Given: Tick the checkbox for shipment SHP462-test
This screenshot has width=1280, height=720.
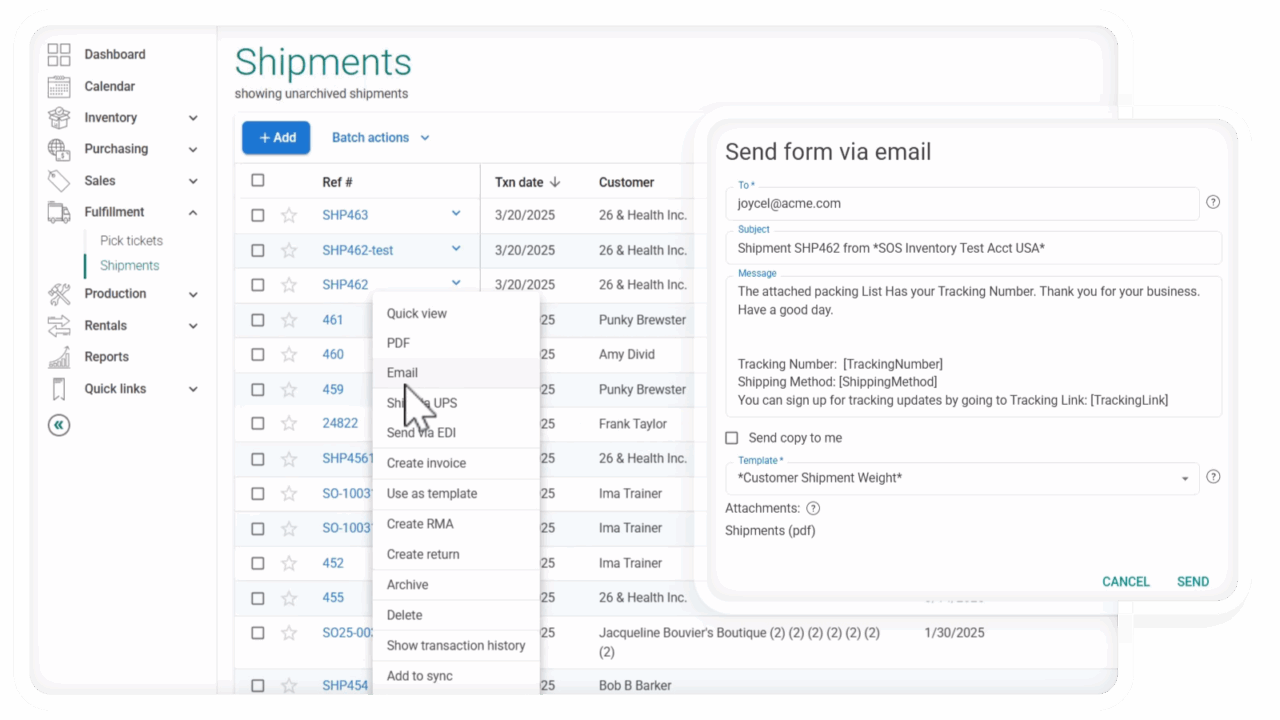Looking at the screenshot, I should (x=258, y=250).
